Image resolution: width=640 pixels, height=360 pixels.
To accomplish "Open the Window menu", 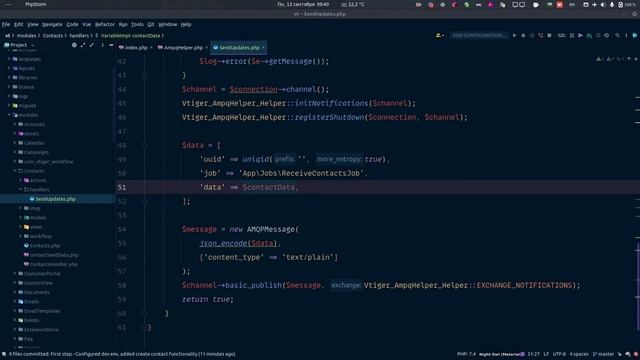I will (167, 24).
